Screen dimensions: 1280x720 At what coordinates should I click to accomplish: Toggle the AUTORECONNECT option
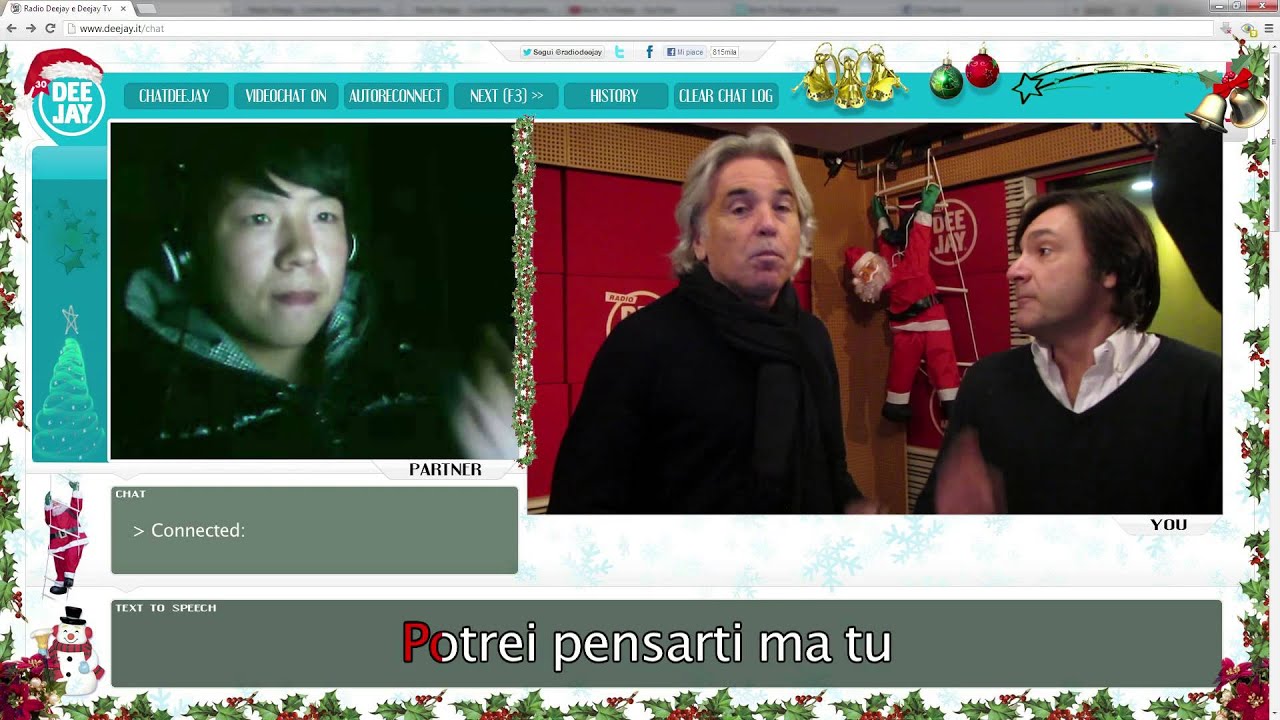pyautogui.click(x=395, y=96)
